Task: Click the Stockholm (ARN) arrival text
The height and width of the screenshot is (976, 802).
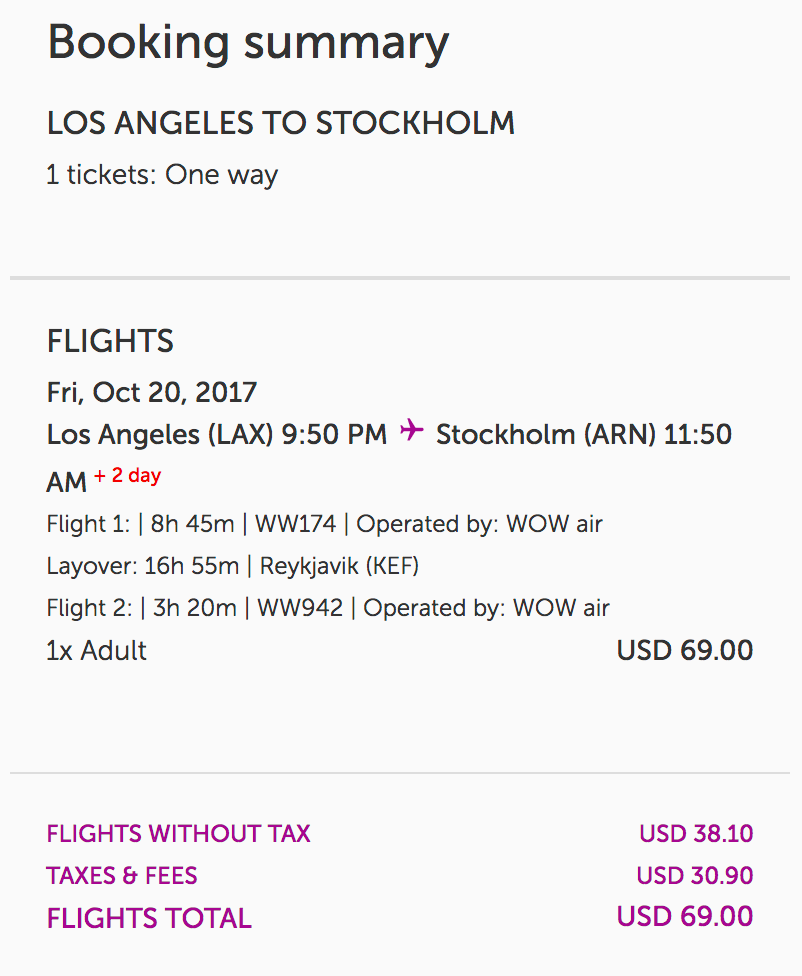Action: click(x=545, y=435)
